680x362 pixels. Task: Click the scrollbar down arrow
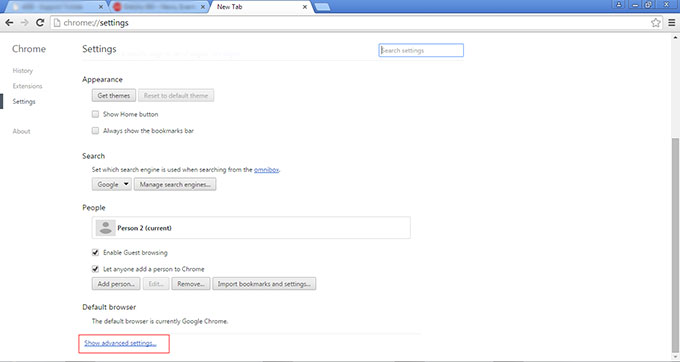coord(675,358)
